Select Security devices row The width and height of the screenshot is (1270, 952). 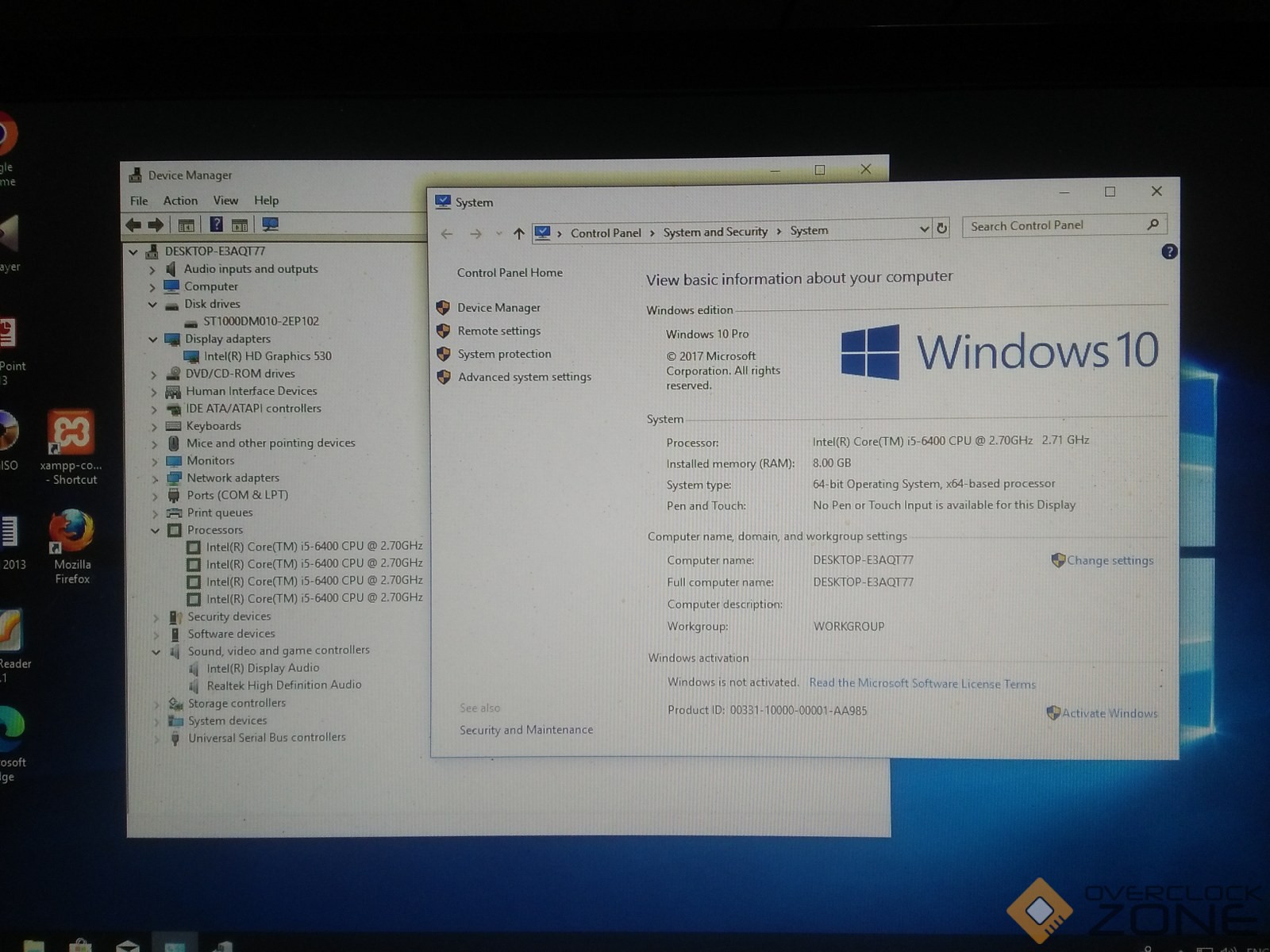click(x=229, y=617)
